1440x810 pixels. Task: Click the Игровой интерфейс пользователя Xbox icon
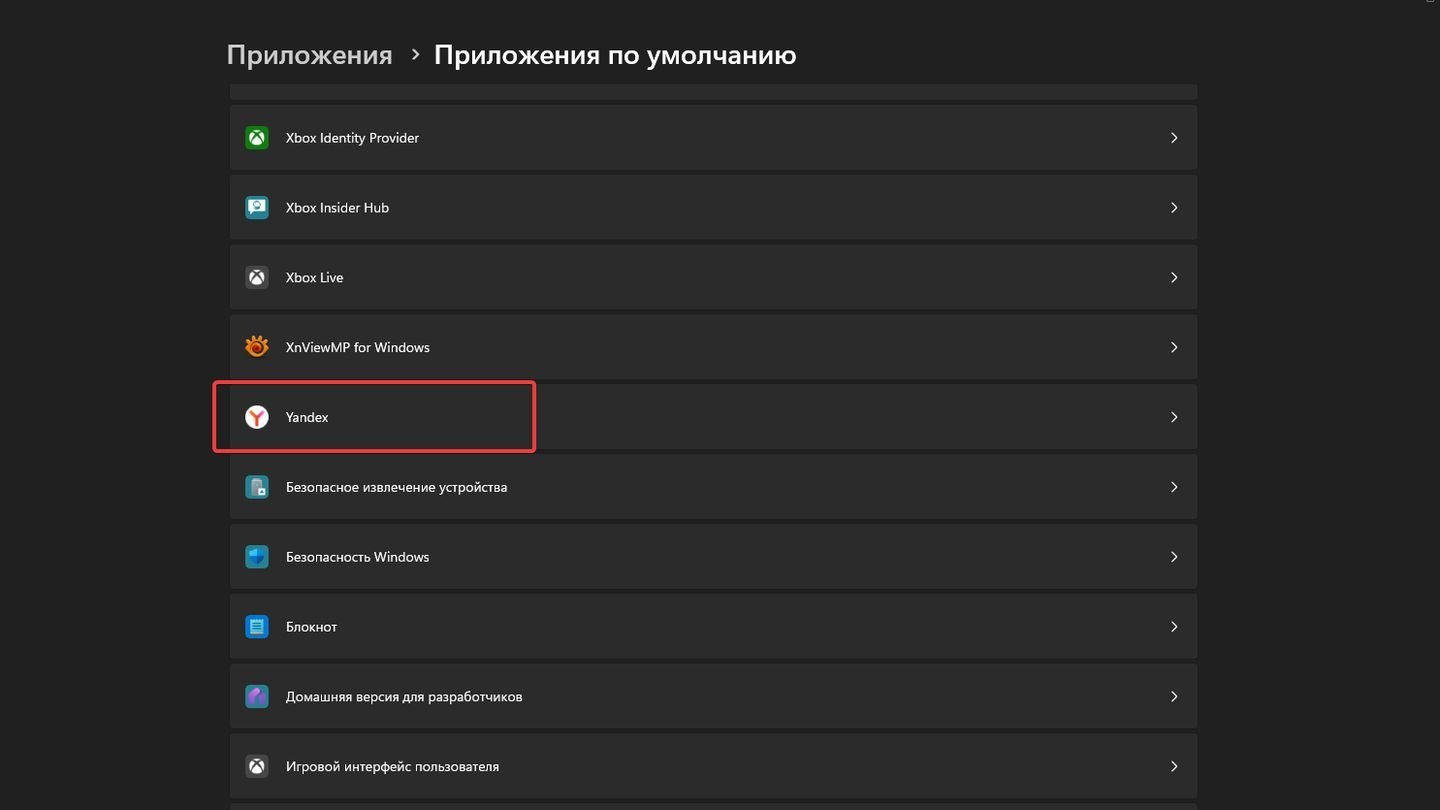(x=257, y=767)
